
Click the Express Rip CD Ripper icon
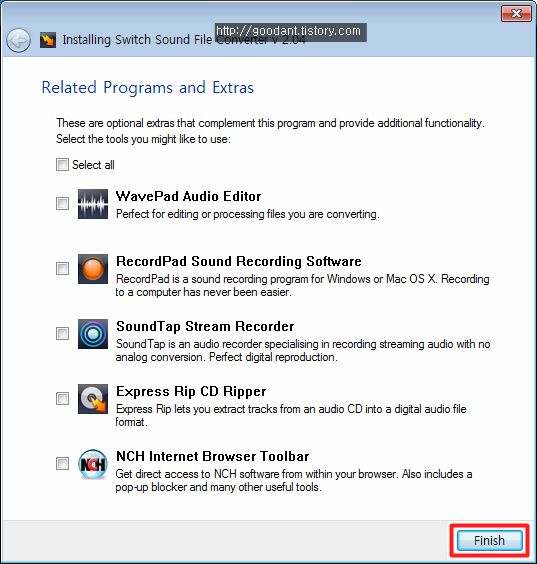pyautogui.click(x=93, y=399)
